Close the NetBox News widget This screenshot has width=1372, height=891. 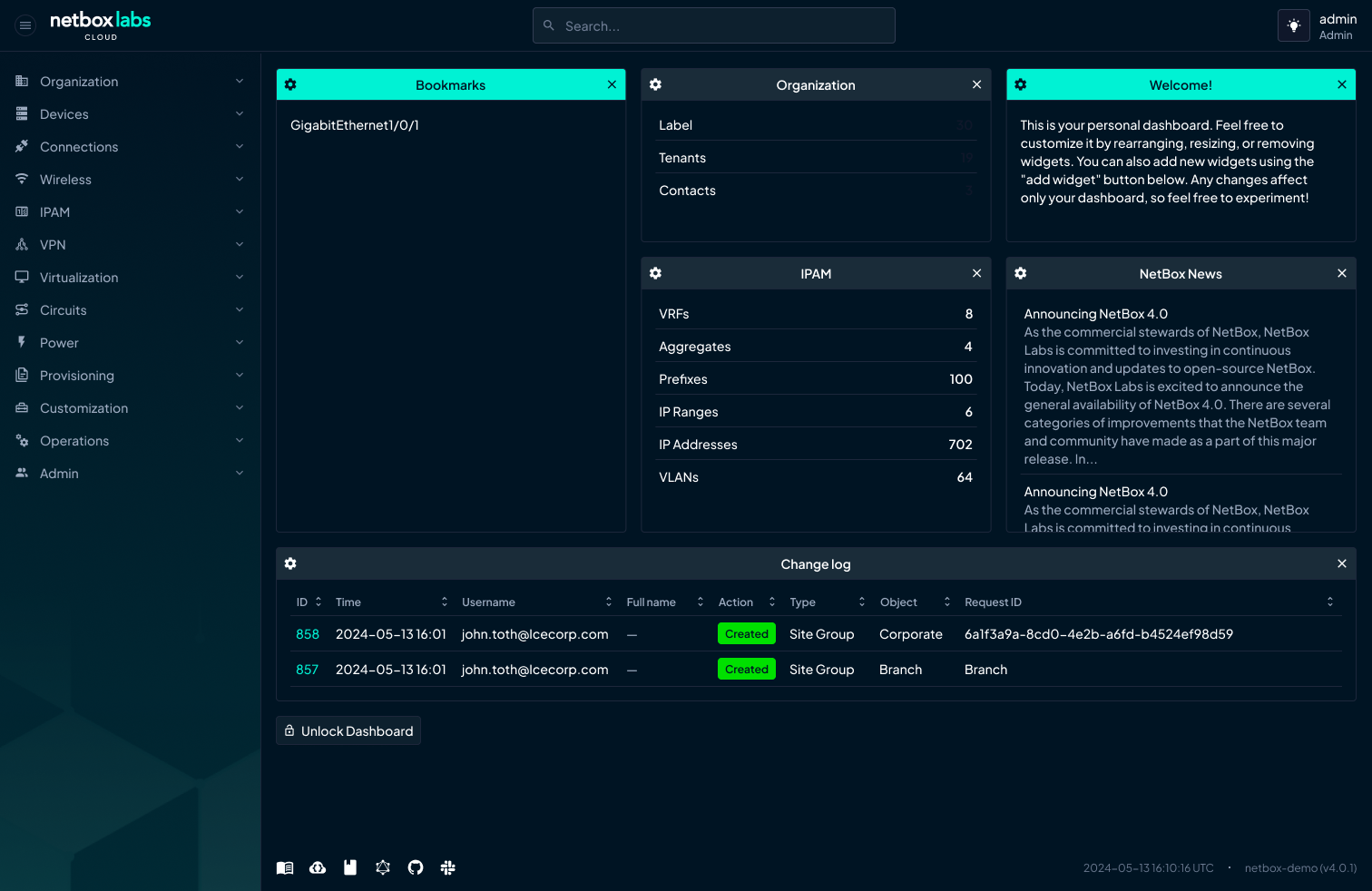(1342, 273)
